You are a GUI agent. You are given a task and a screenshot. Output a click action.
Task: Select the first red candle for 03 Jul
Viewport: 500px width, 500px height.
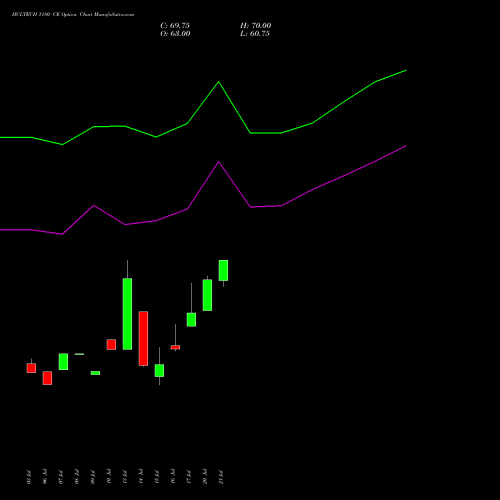coord(31,368)
